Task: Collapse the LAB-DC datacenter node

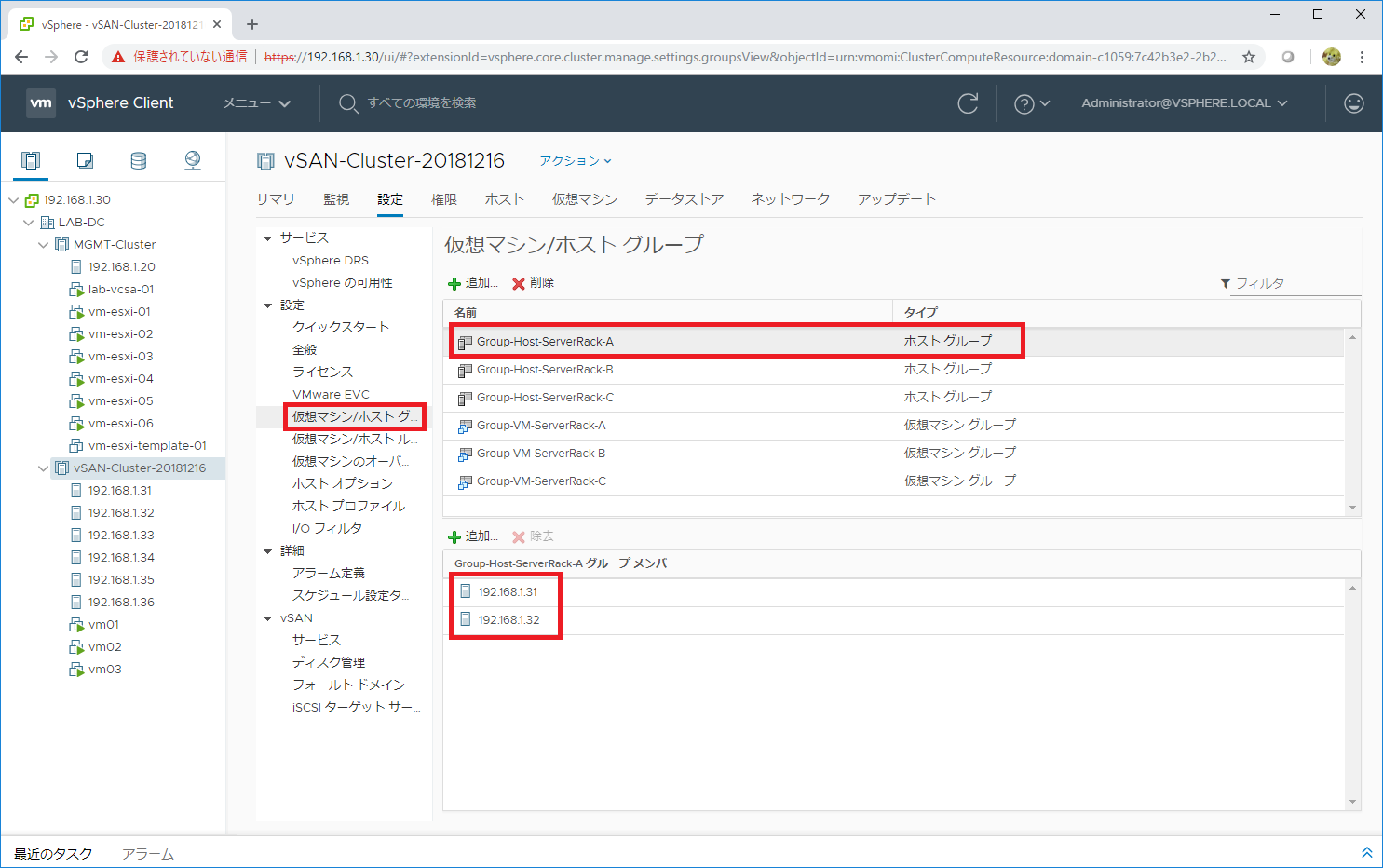Action: pyautogui.click(x=28, y=222)
